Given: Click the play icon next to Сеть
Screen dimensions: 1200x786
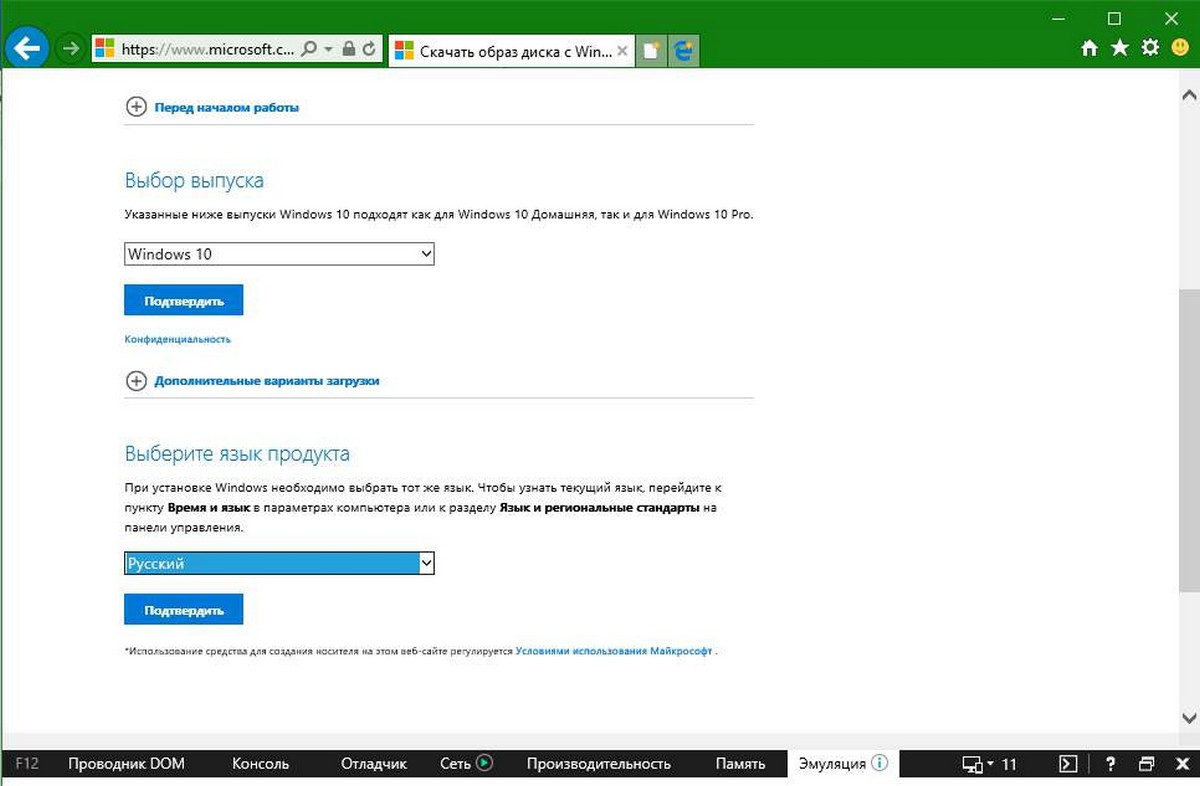Looking at the screenshot, I should (484, 763).
